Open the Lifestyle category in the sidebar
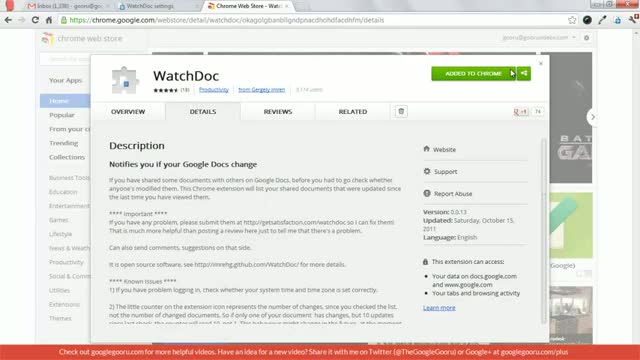The height and width of the screenshot is (360, 640). pyautogui.click(x=60, y=234)
